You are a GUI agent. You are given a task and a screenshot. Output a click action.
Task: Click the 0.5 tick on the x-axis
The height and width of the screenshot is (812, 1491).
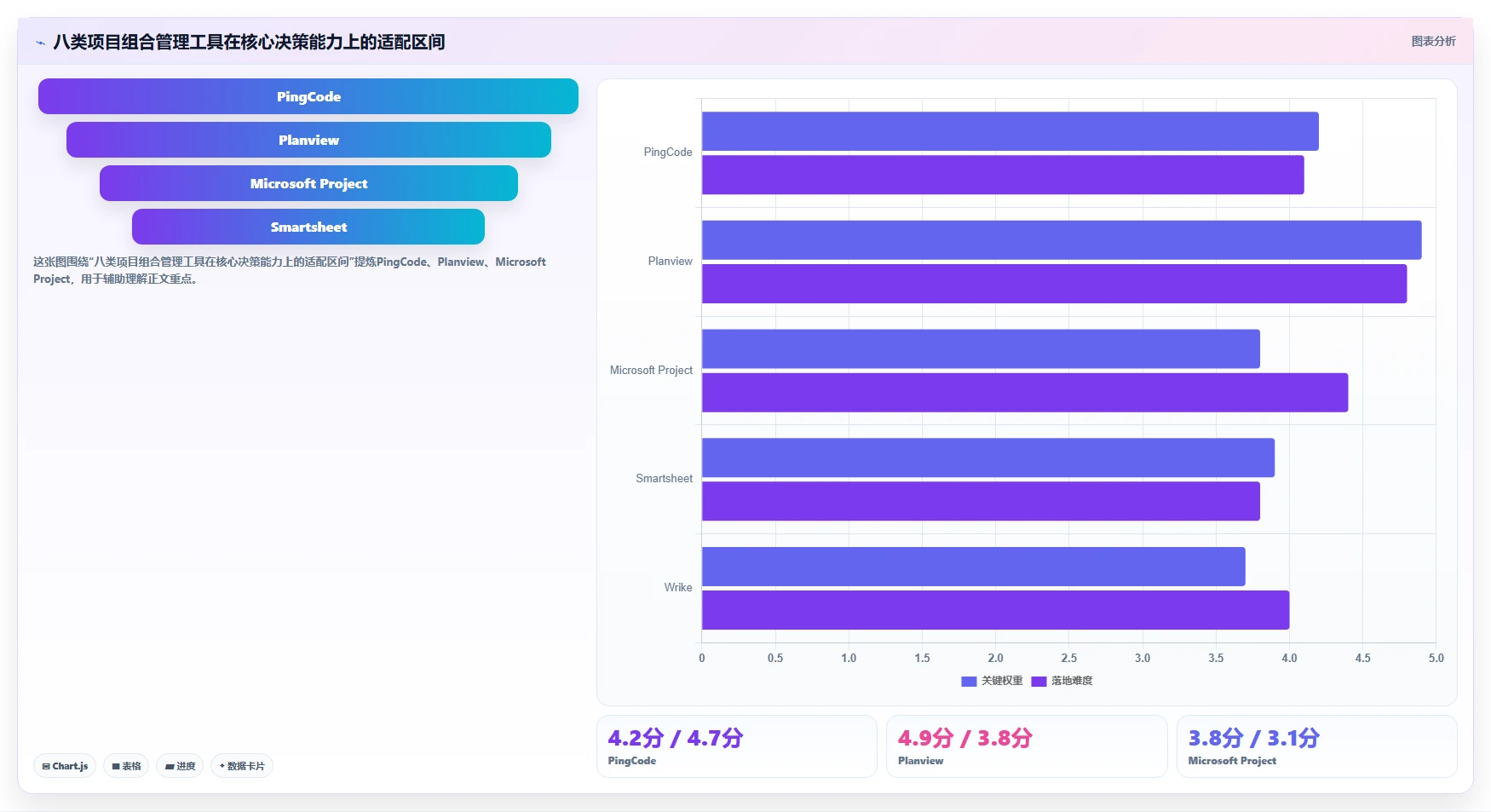tap(775, 659)
